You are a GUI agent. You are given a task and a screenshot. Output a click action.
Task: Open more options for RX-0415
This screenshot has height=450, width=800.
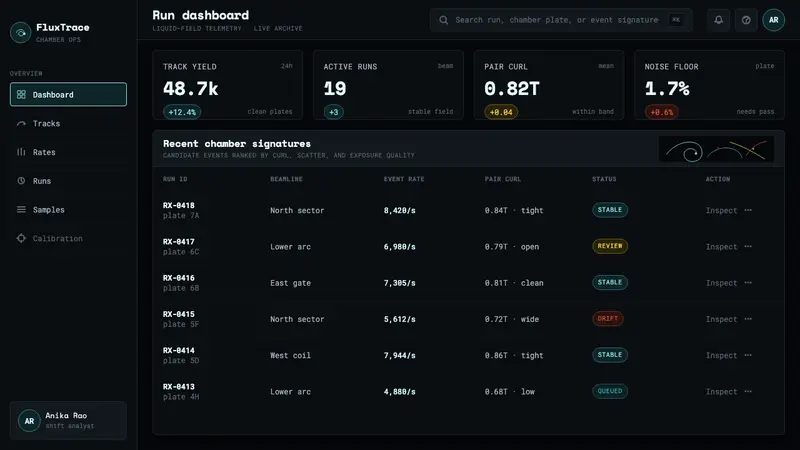pyautogui.click(x=748, y=318)
